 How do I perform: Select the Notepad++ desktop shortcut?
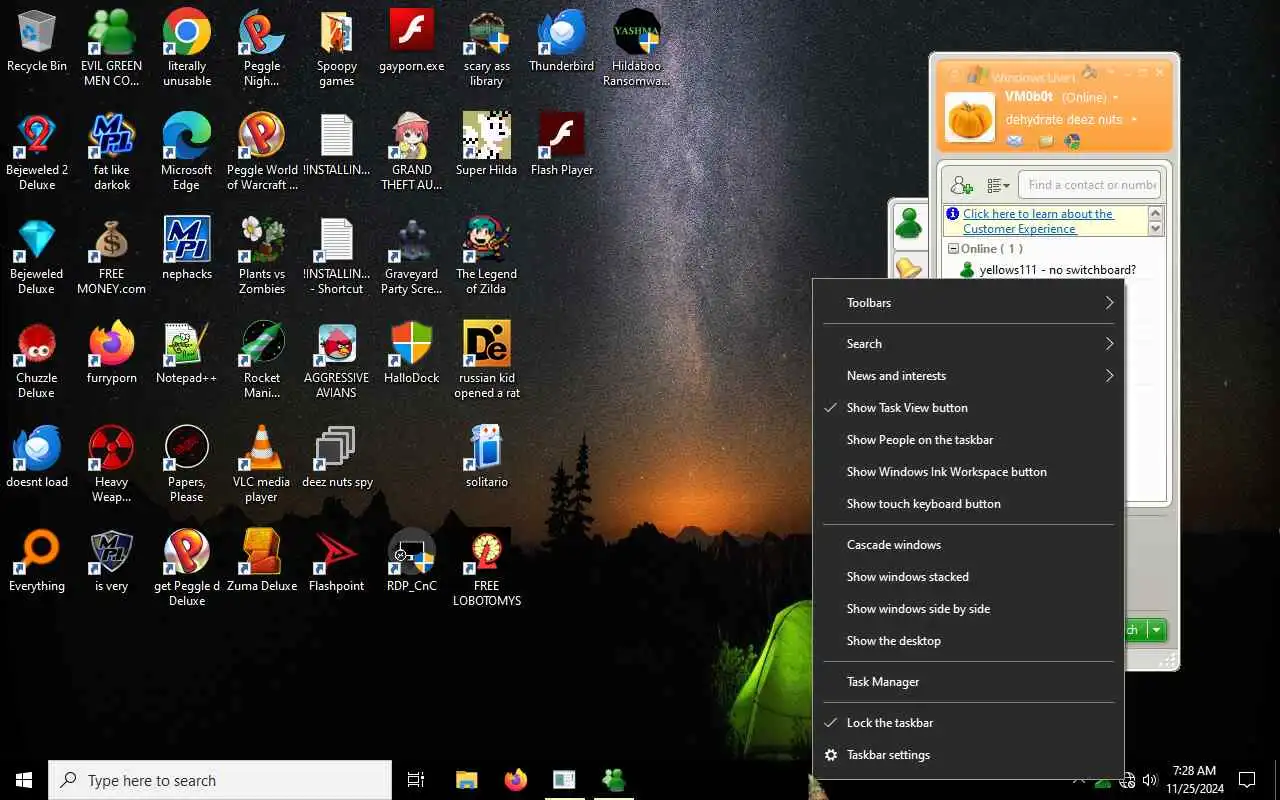tap(187, 353)
